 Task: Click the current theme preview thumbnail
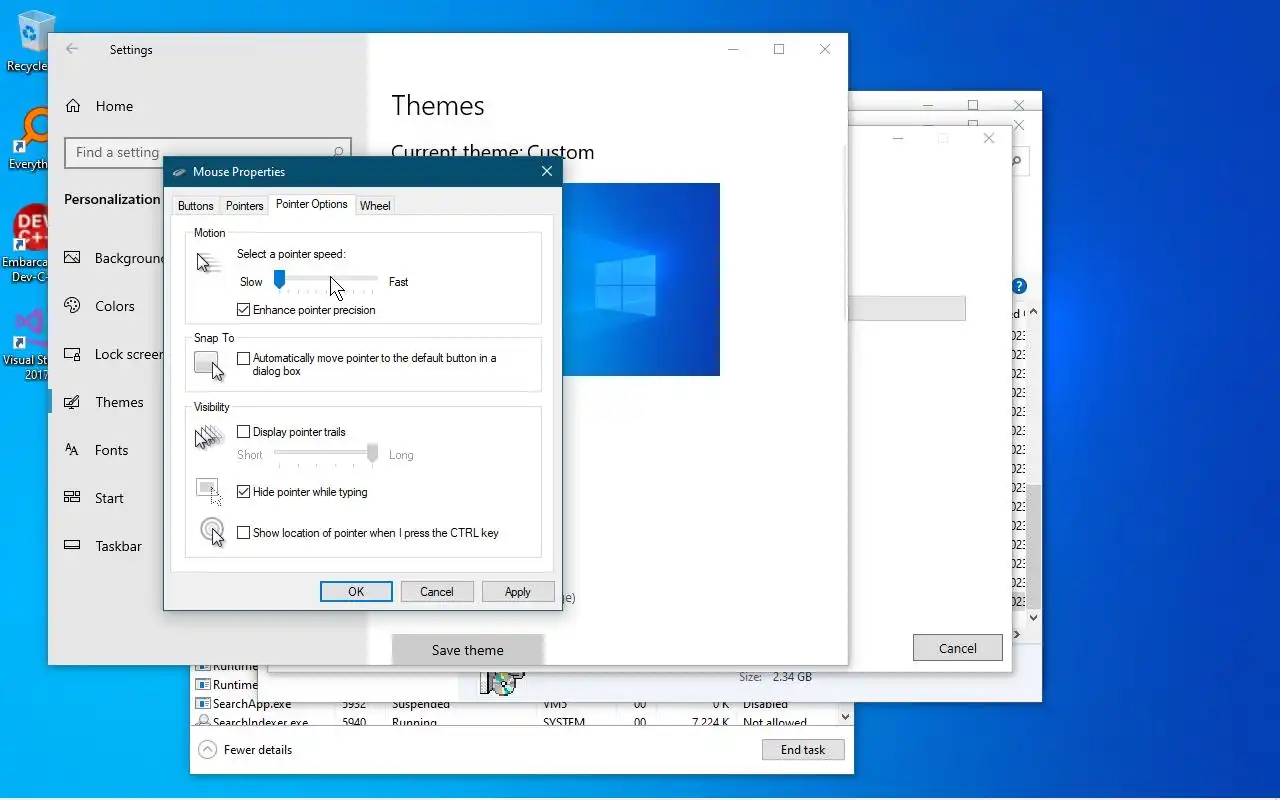(x=641, y=279)
